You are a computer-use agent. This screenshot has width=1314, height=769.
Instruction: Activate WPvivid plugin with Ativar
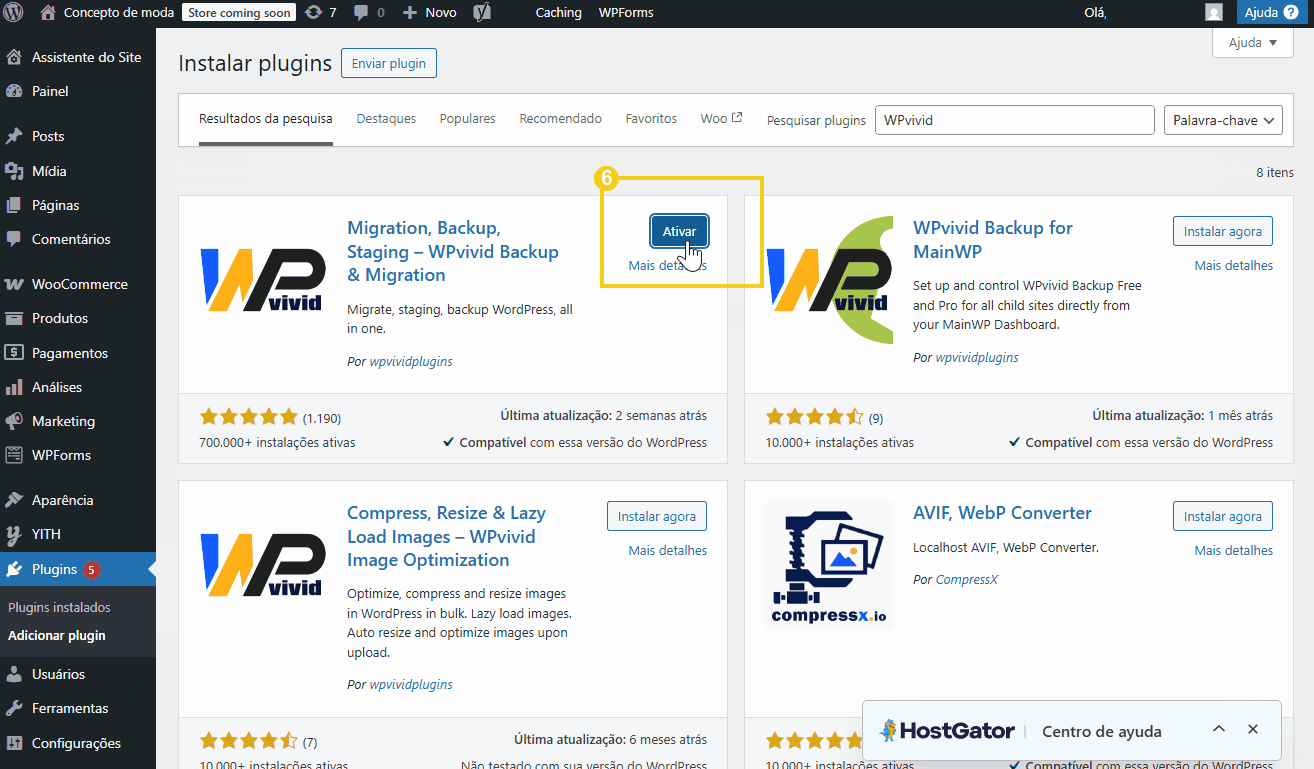679,231
